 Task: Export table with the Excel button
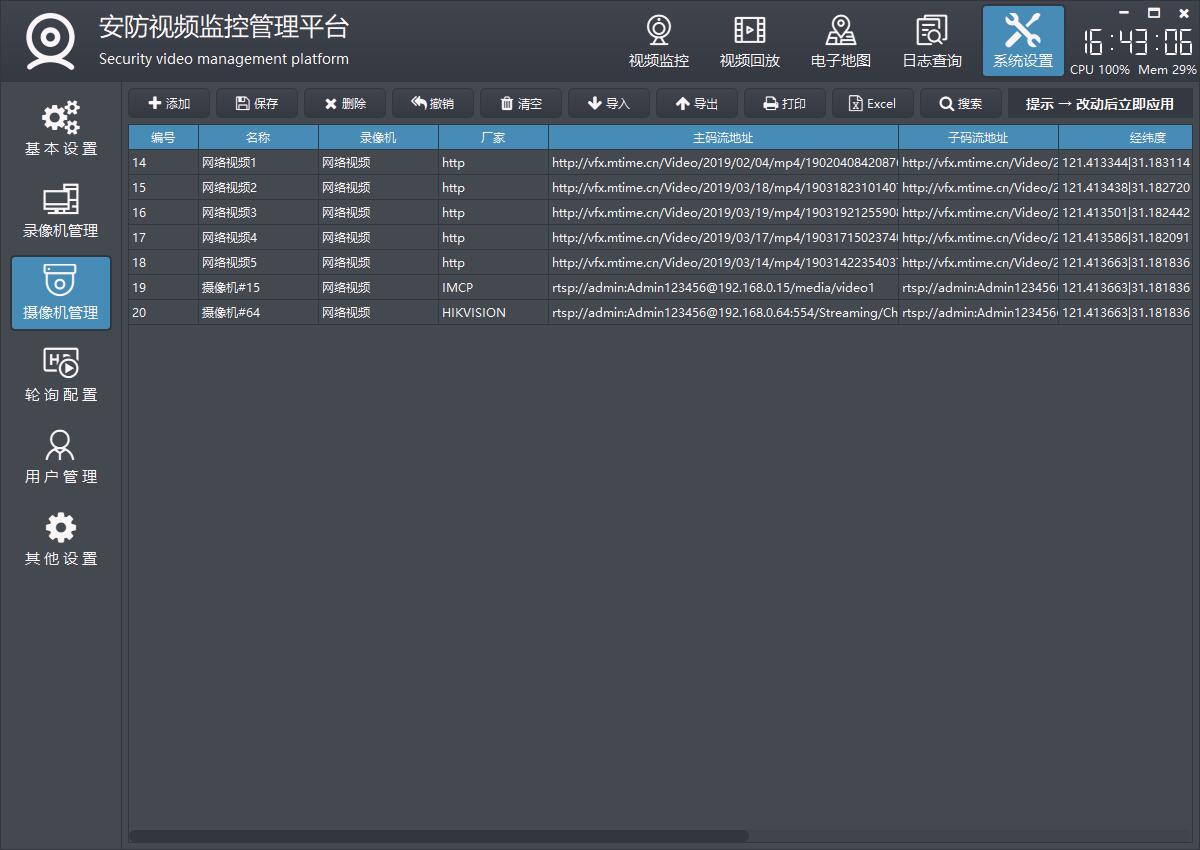pos(872,103)
